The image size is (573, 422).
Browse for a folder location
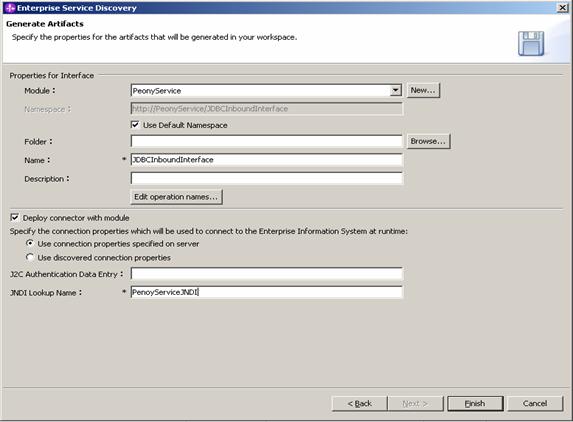coord(428,141)
